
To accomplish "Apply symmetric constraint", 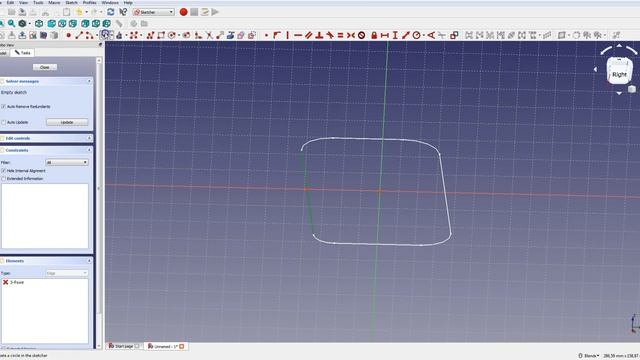I will pyautogui.click(x=351, y=36).
